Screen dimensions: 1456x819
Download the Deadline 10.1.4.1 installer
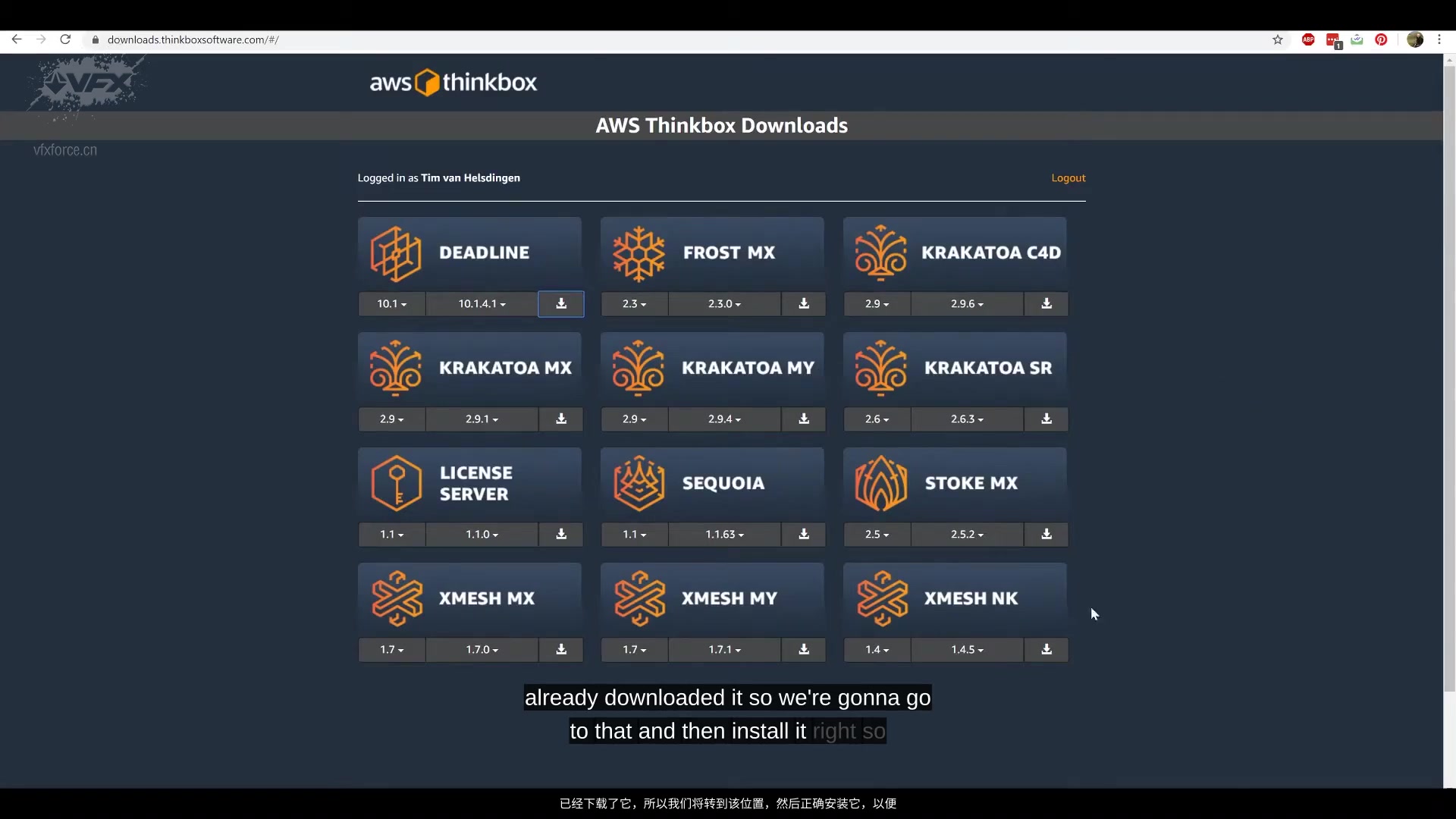561,304
